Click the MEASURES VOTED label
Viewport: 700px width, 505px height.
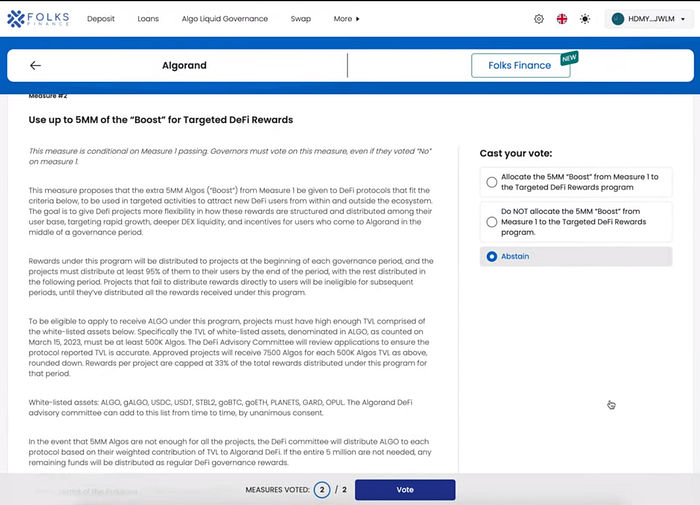(277, 490)
